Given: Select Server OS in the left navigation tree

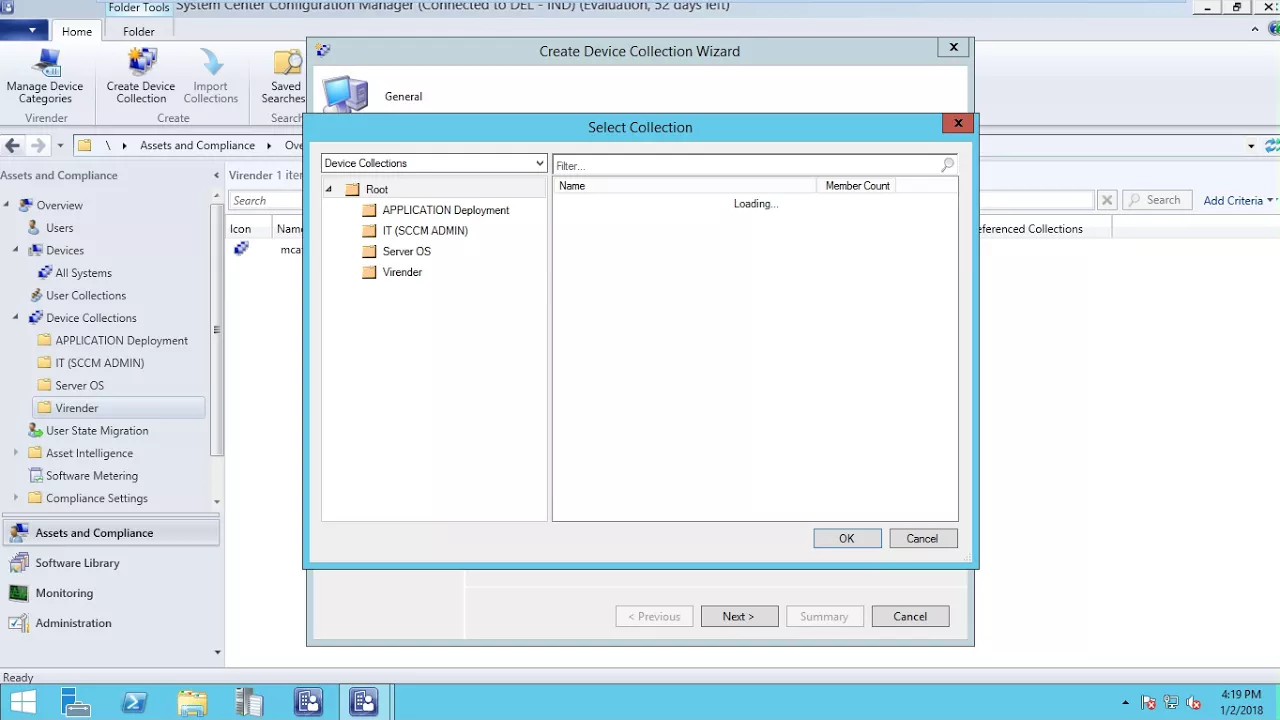Looking at the screenshot, I should point(79,385).
